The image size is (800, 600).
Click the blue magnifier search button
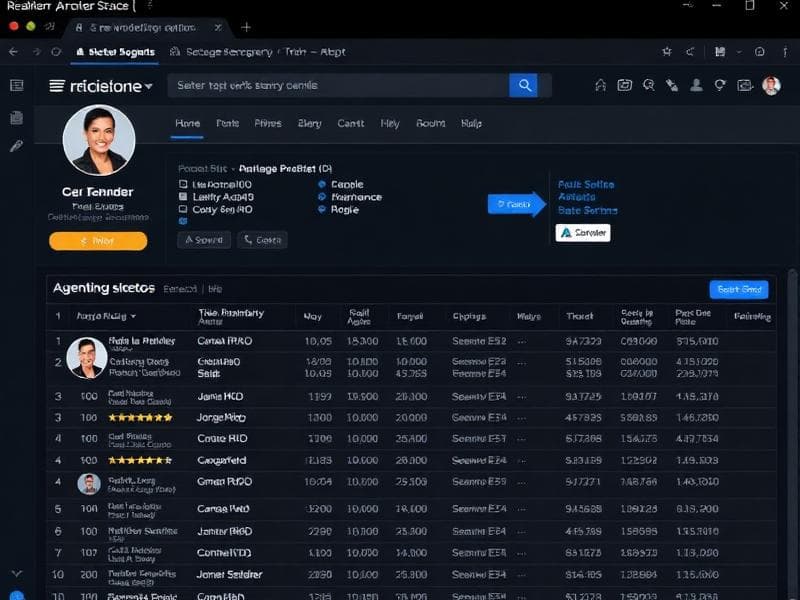pos(523,85)
